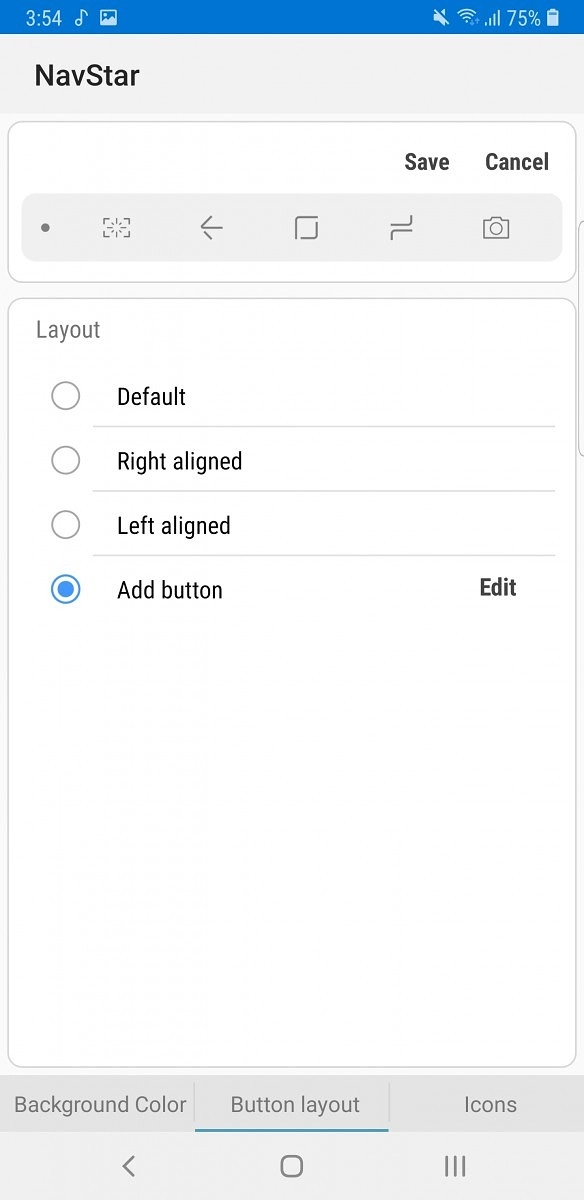Tap the recents icon in preview bar
The height and width of the screenshot is (1200, 584).
point(401,228)
